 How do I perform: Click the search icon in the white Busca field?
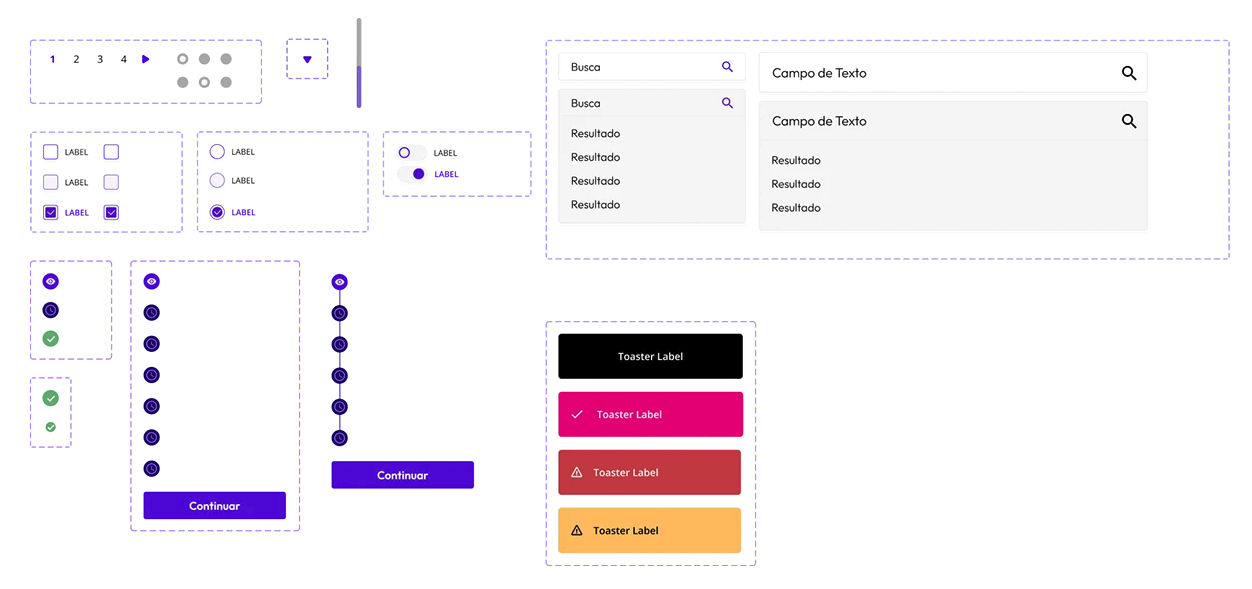(x=727, y=67)
